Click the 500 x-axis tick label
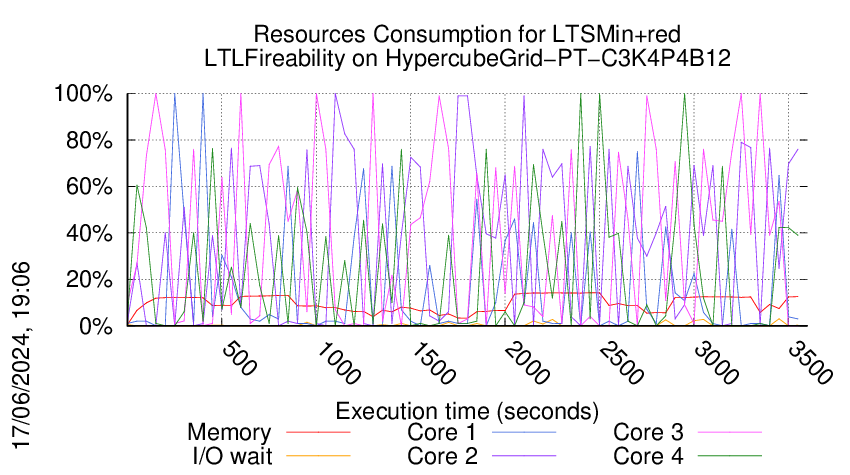 point(239,358)
